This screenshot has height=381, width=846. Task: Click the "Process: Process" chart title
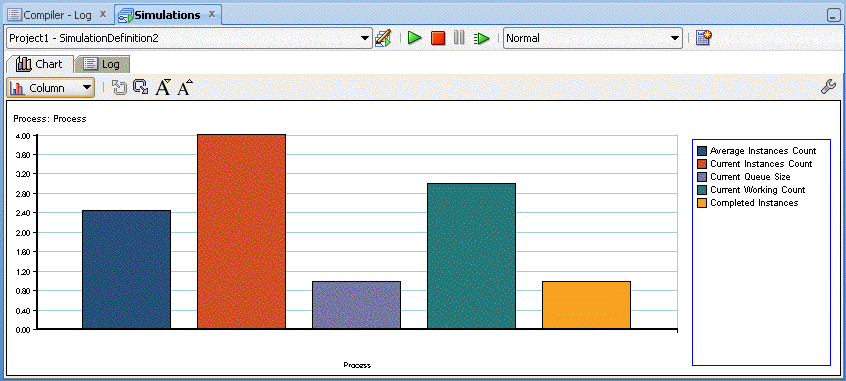click(x=50, y=119)
